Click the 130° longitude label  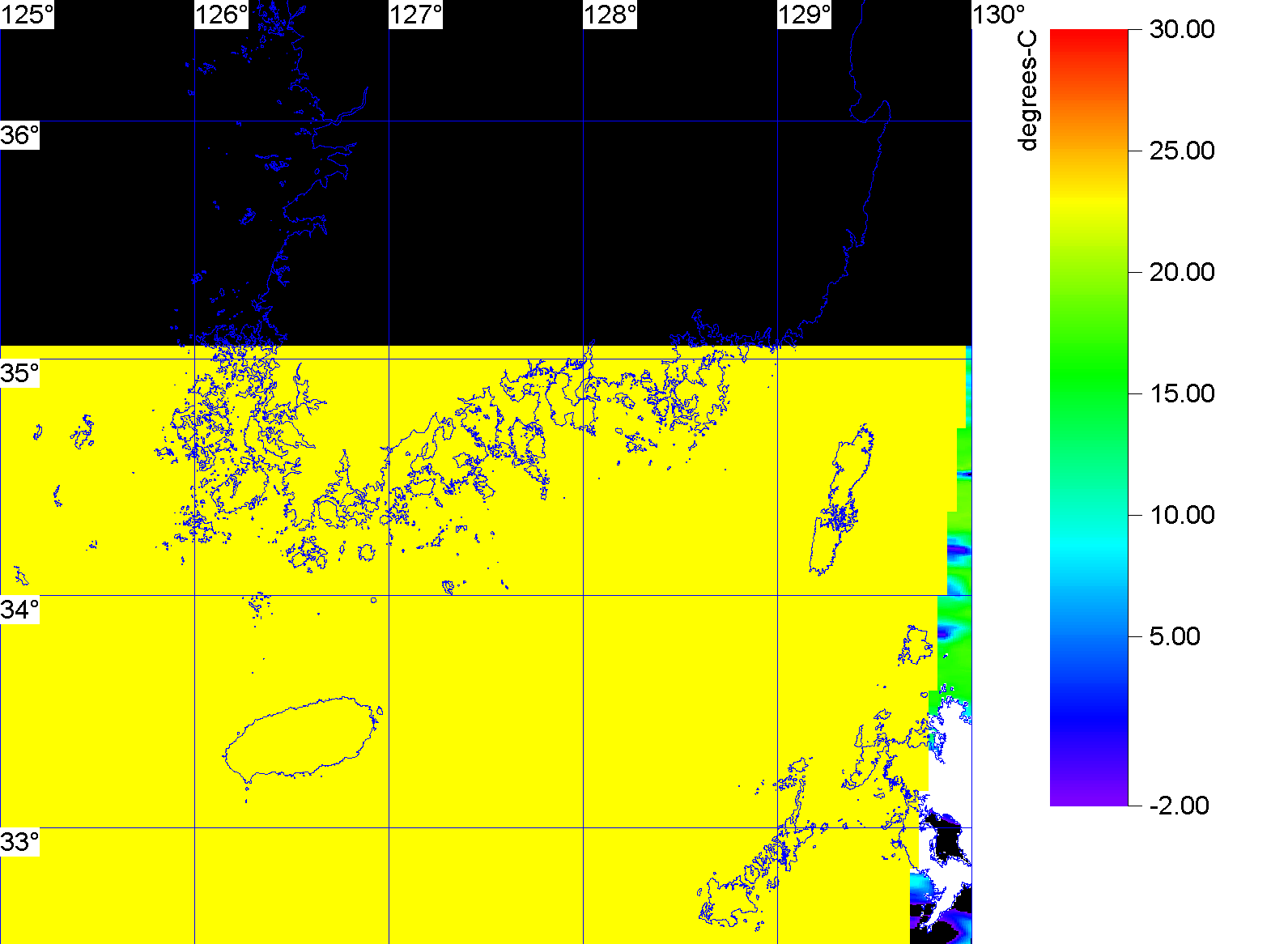[999, 15]
